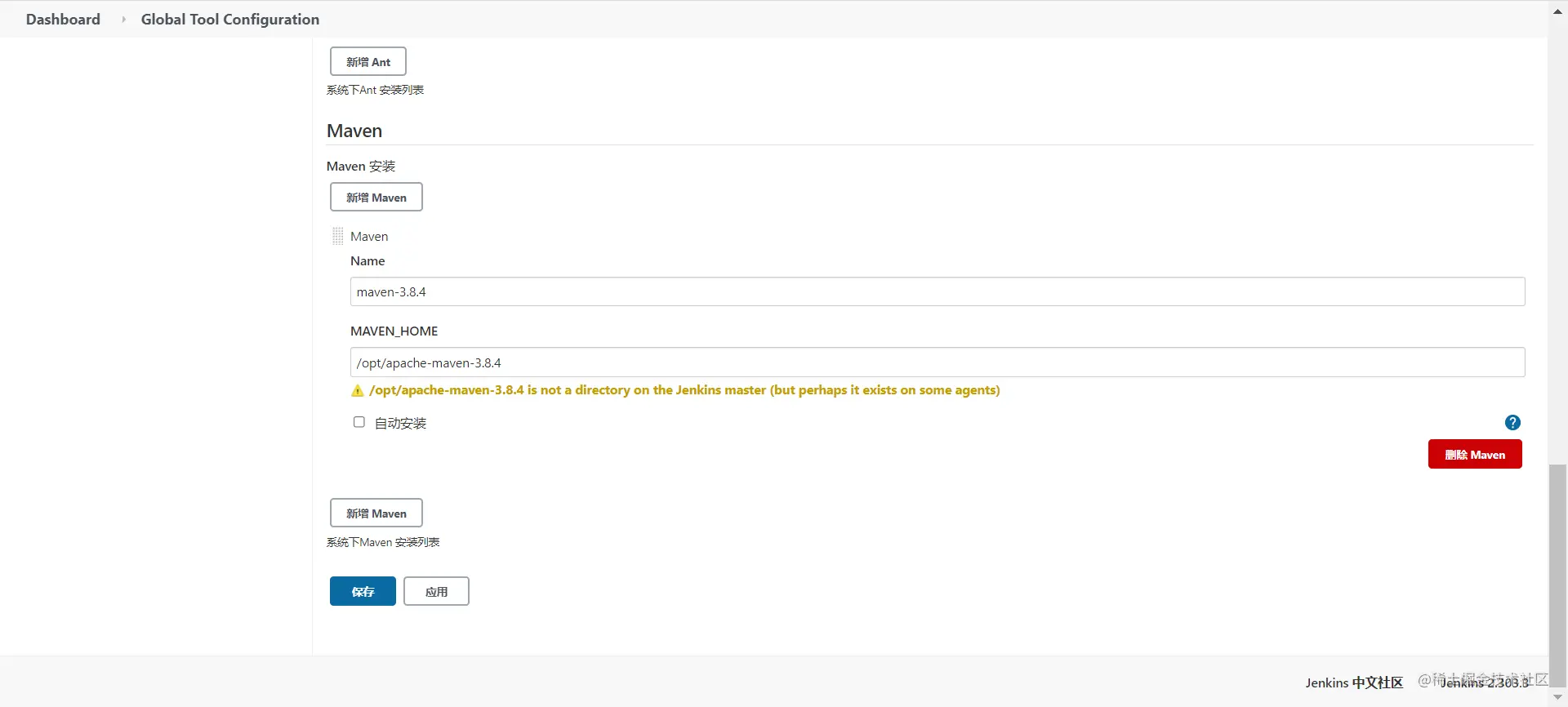The width and height of the screenshot is (1568, 707).
Task: Click the 系统下Ant 安装列表 text
Action: (375, 90)
